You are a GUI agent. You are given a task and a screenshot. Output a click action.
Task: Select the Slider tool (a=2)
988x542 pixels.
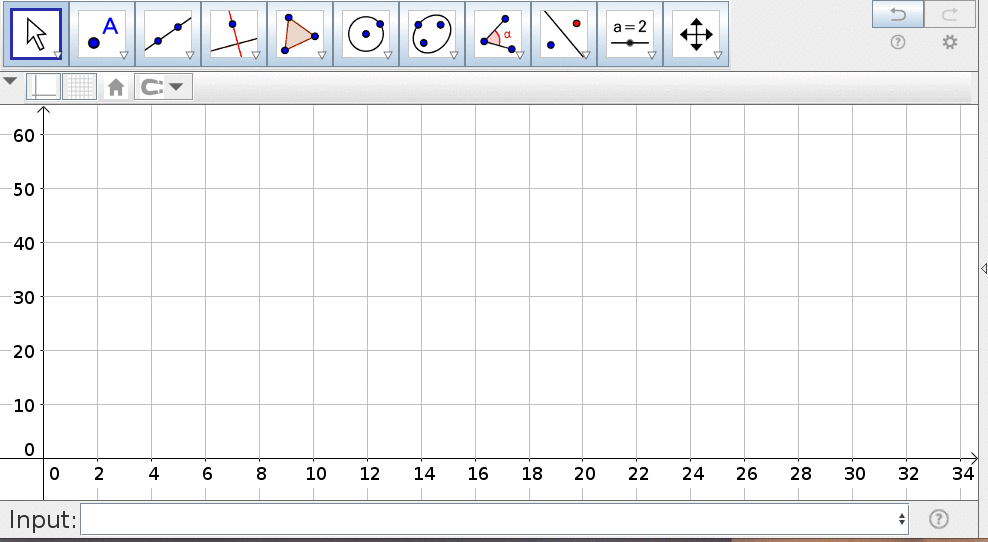click(630, 33)
